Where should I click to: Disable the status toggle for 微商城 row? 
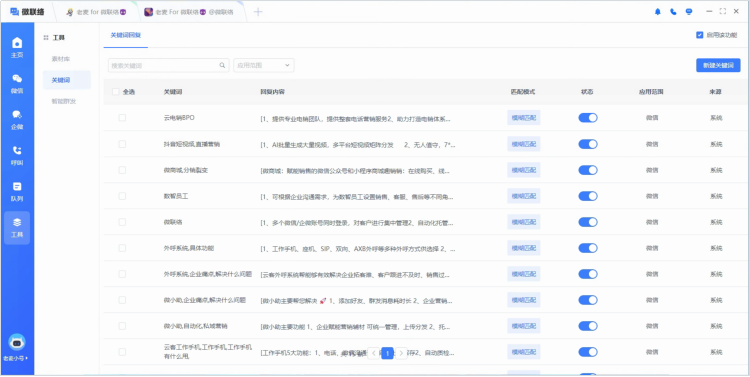coord(588,170)
